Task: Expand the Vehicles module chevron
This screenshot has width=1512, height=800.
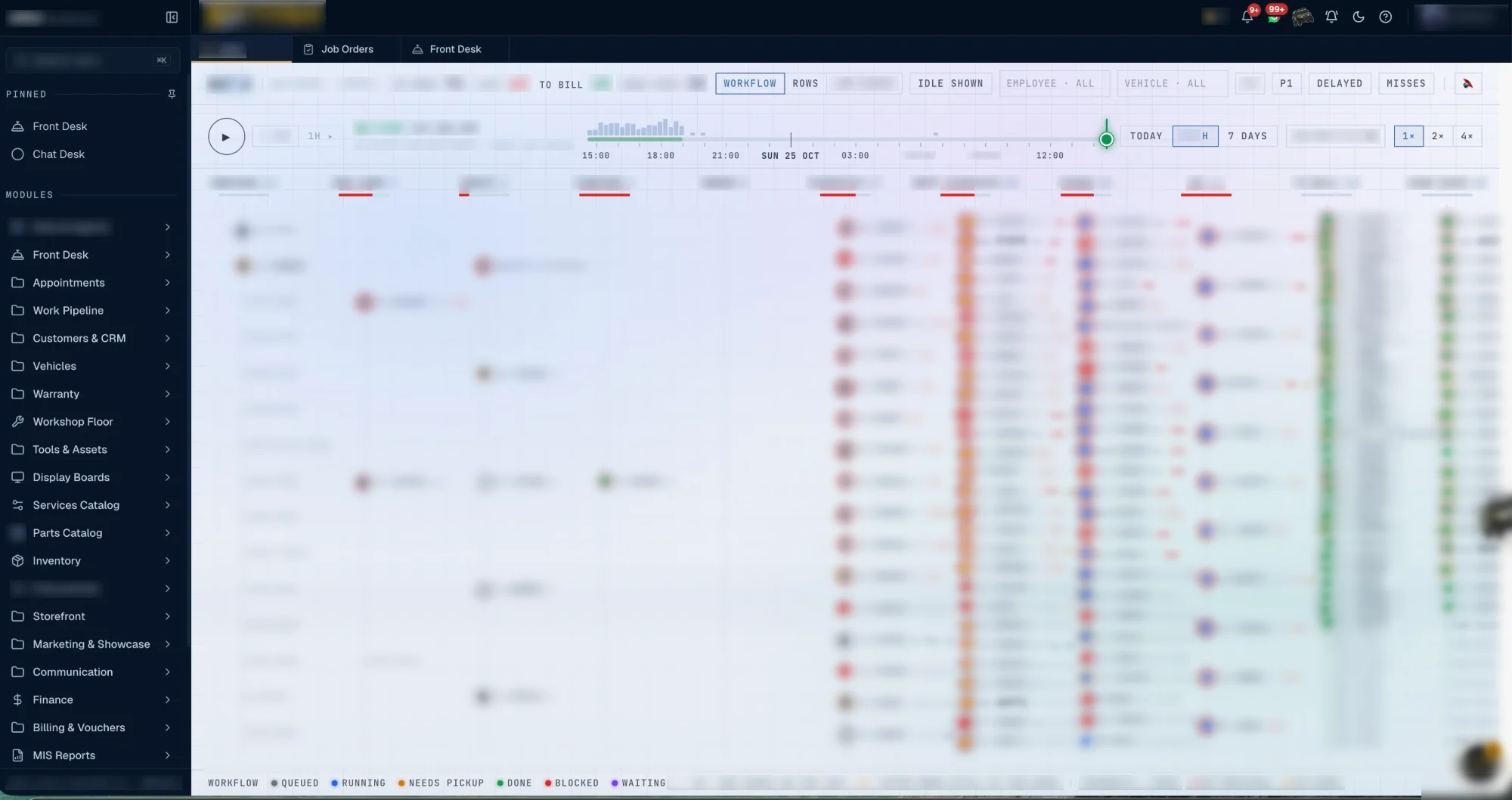Action: pos(168,367)
